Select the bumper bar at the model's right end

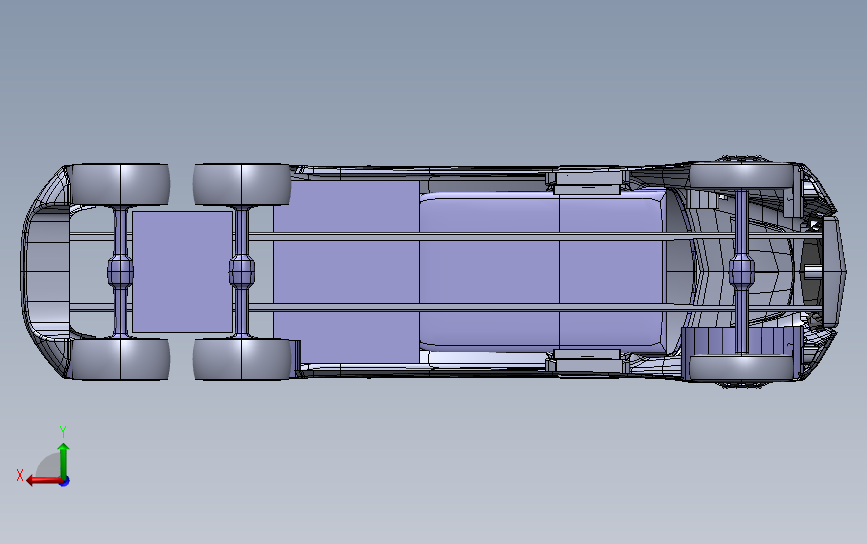834,271
